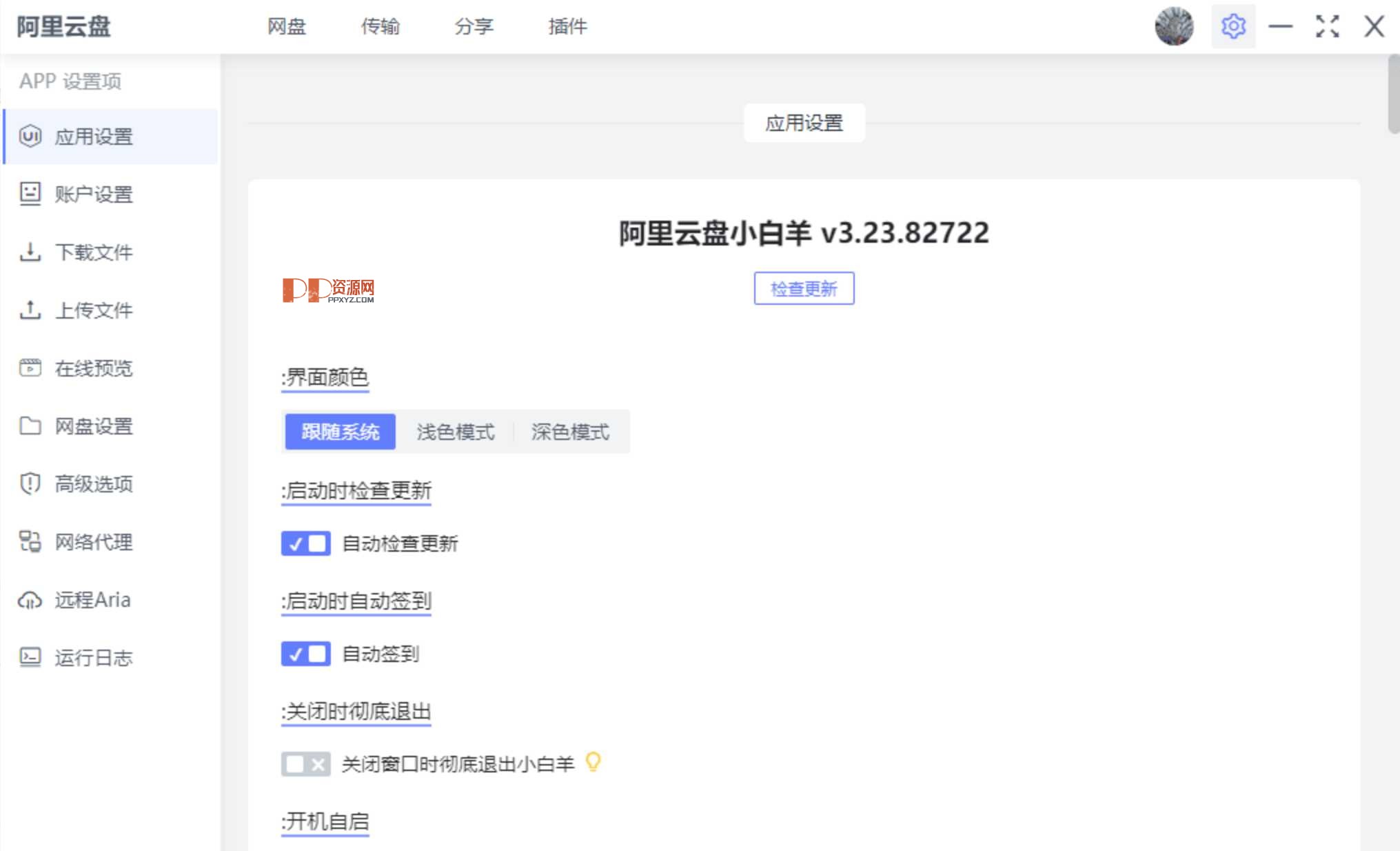Select 应用设置 in the sidebar
The width and height of the screenshot is (1400, 851).
point(111,137)
